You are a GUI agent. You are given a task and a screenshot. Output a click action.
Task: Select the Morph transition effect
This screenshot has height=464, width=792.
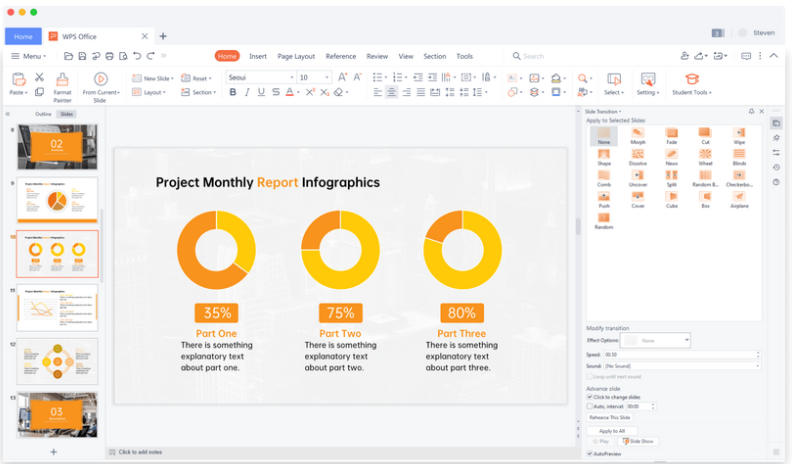tap(638, 133)
